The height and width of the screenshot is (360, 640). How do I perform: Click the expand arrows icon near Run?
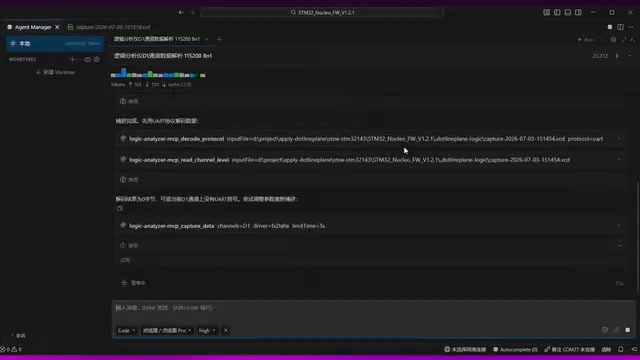[x=624, y=40]
